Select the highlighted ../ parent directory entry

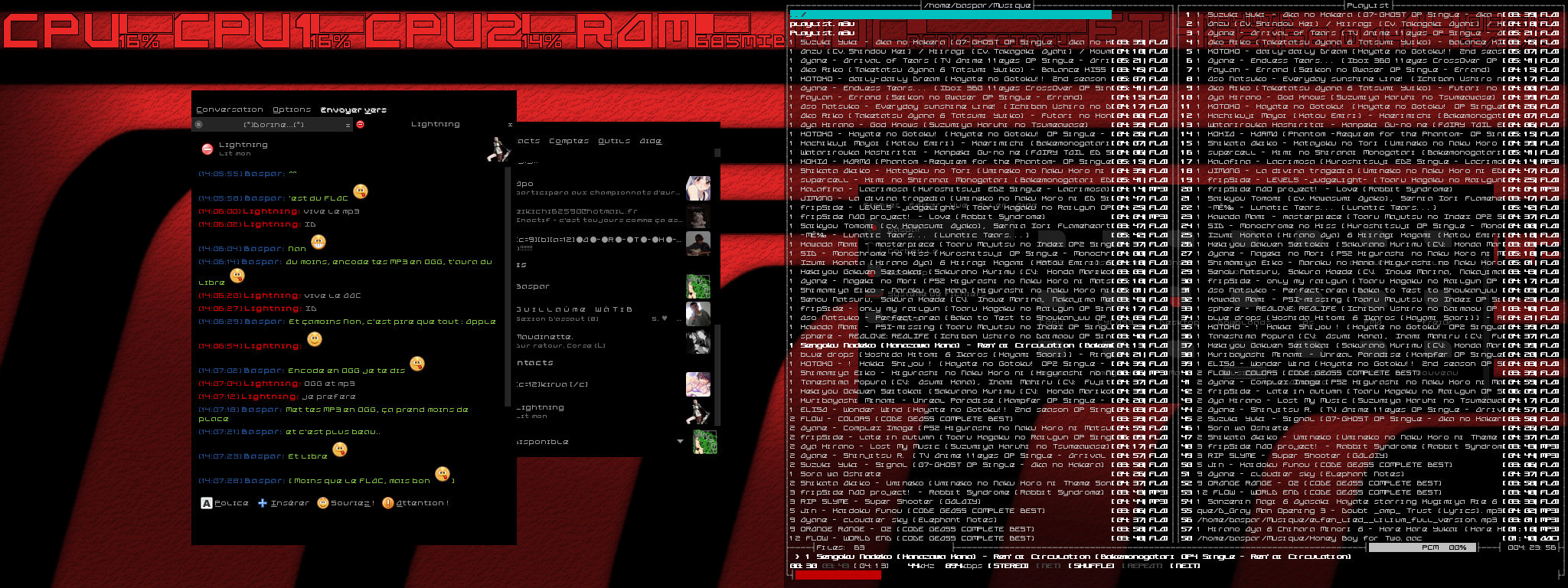click(950, 15)
